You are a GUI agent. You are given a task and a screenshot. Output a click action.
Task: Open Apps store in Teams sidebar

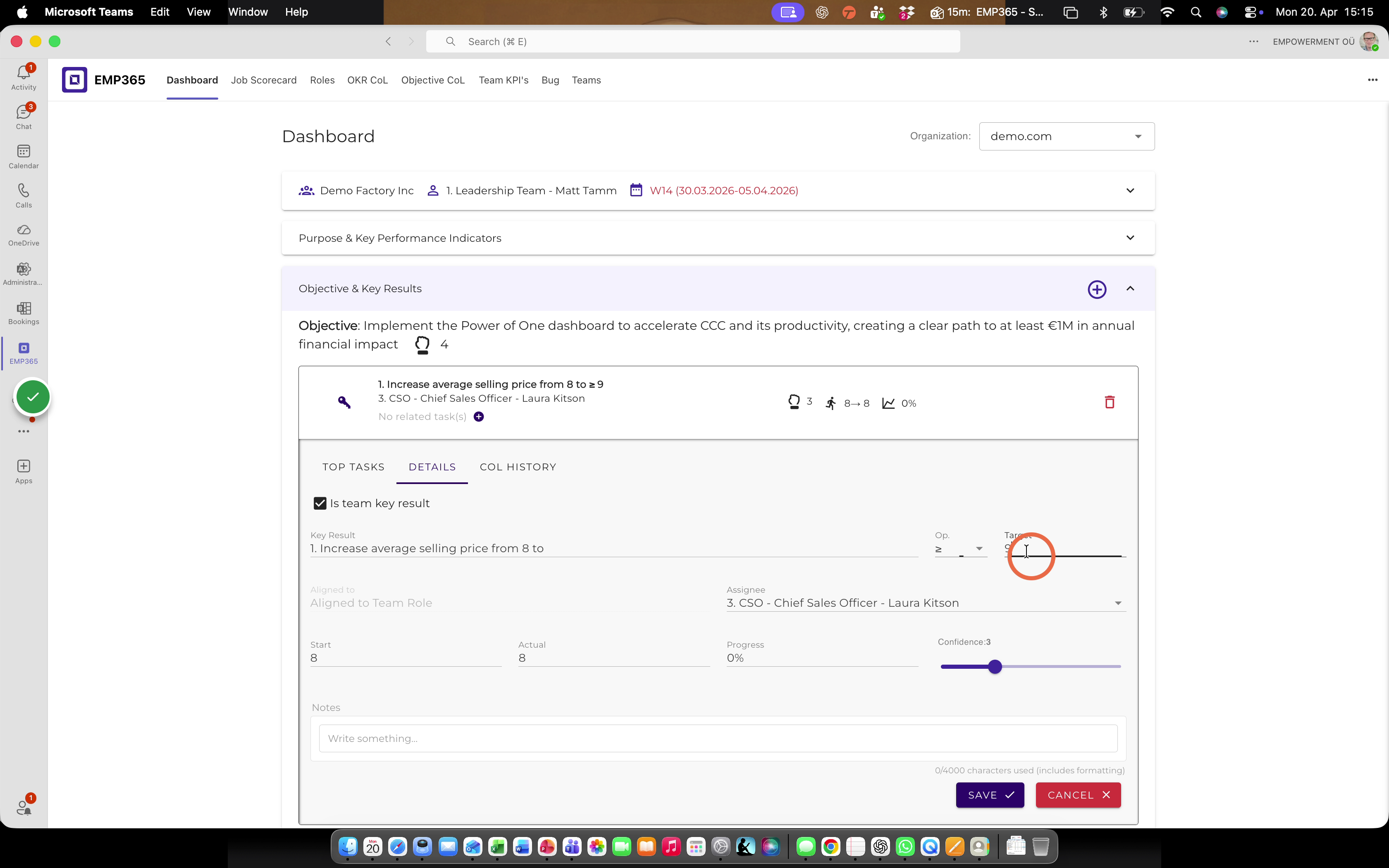pos(24,471)
